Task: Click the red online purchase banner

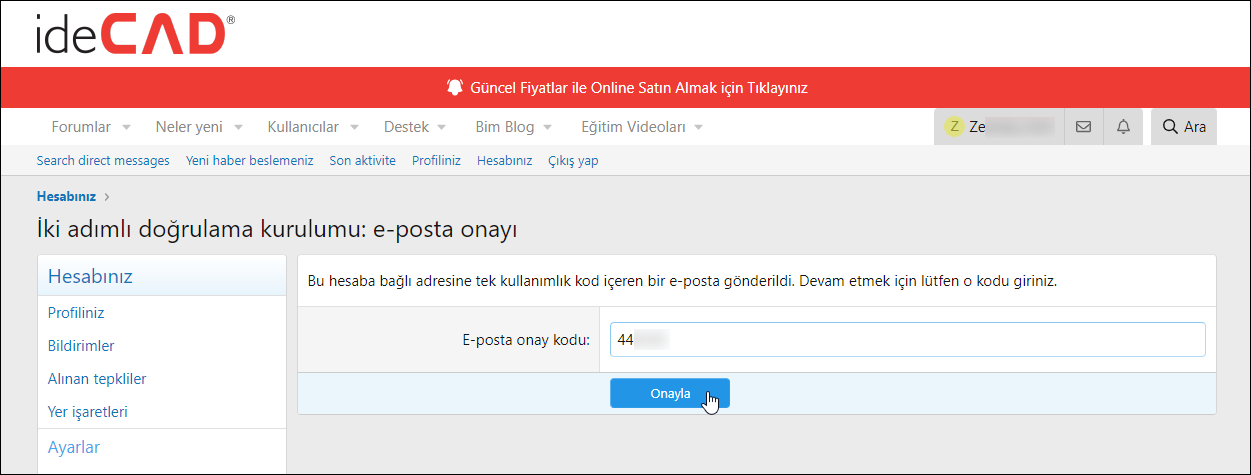Action: pos(626,88)
